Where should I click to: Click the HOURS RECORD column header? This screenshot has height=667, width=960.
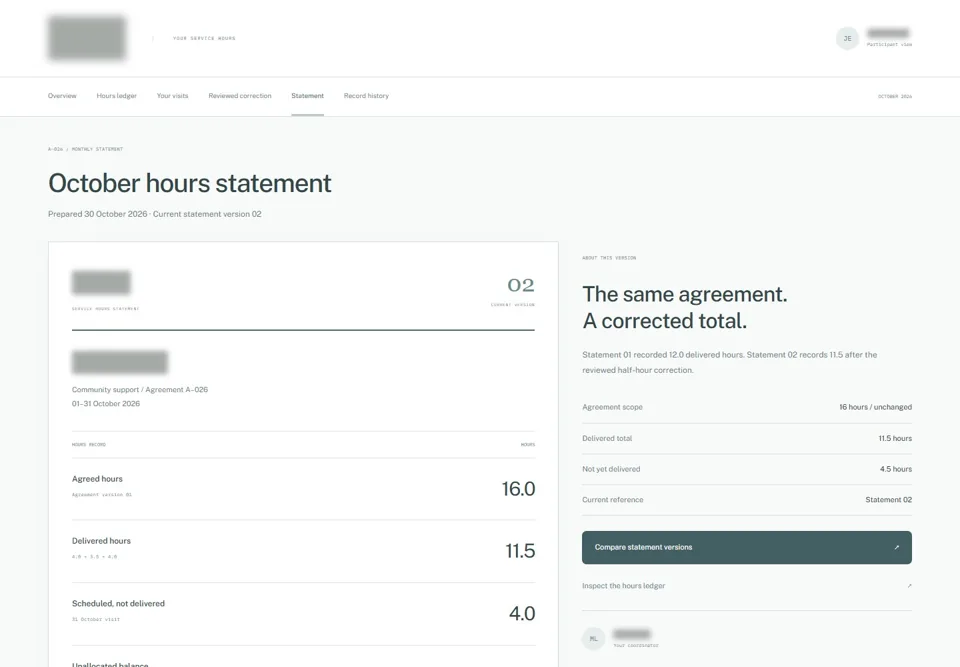point(89,445)
